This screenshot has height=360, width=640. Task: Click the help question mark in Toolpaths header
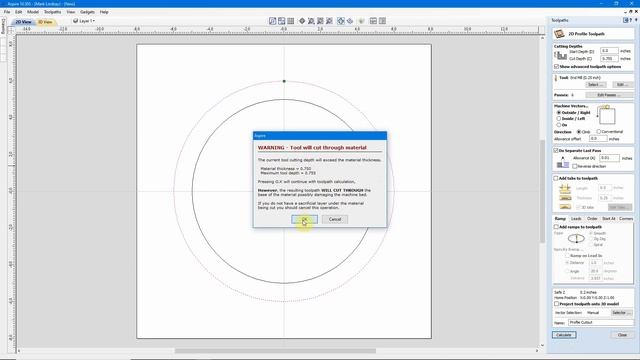coord(631,20)
